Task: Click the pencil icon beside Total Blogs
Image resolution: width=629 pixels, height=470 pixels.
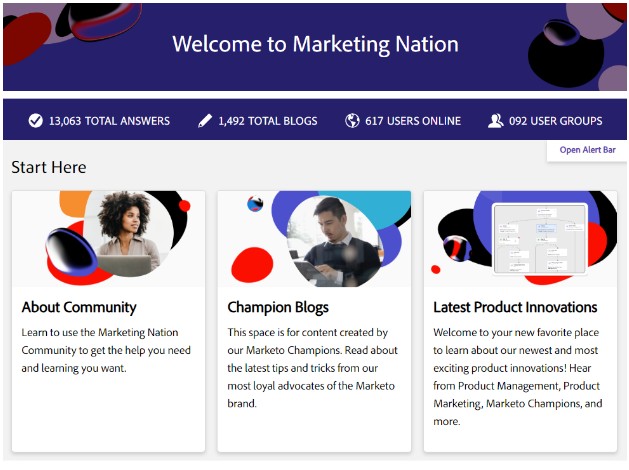Action: pos(205,121)
